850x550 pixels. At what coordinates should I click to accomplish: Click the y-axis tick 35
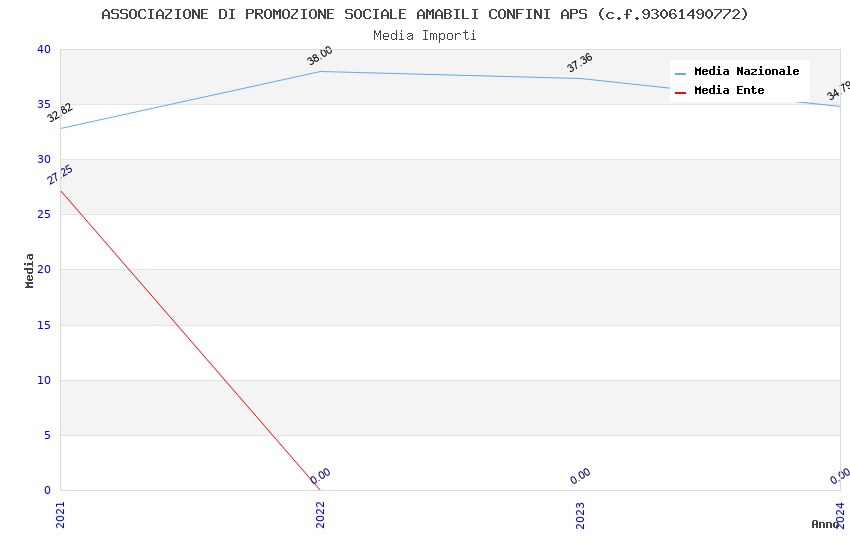pos(44,104)
